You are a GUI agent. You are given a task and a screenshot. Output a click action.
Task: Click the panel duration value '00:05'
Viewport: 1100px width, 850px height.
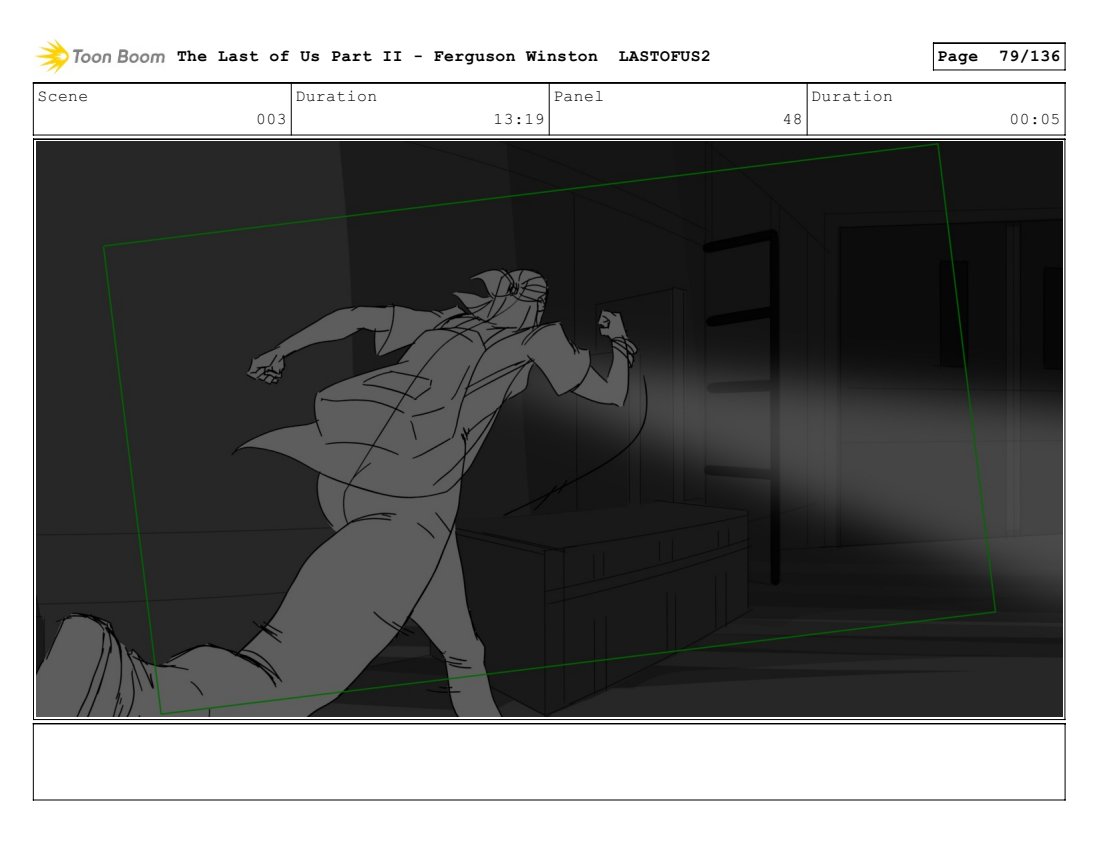(1035, 119)
